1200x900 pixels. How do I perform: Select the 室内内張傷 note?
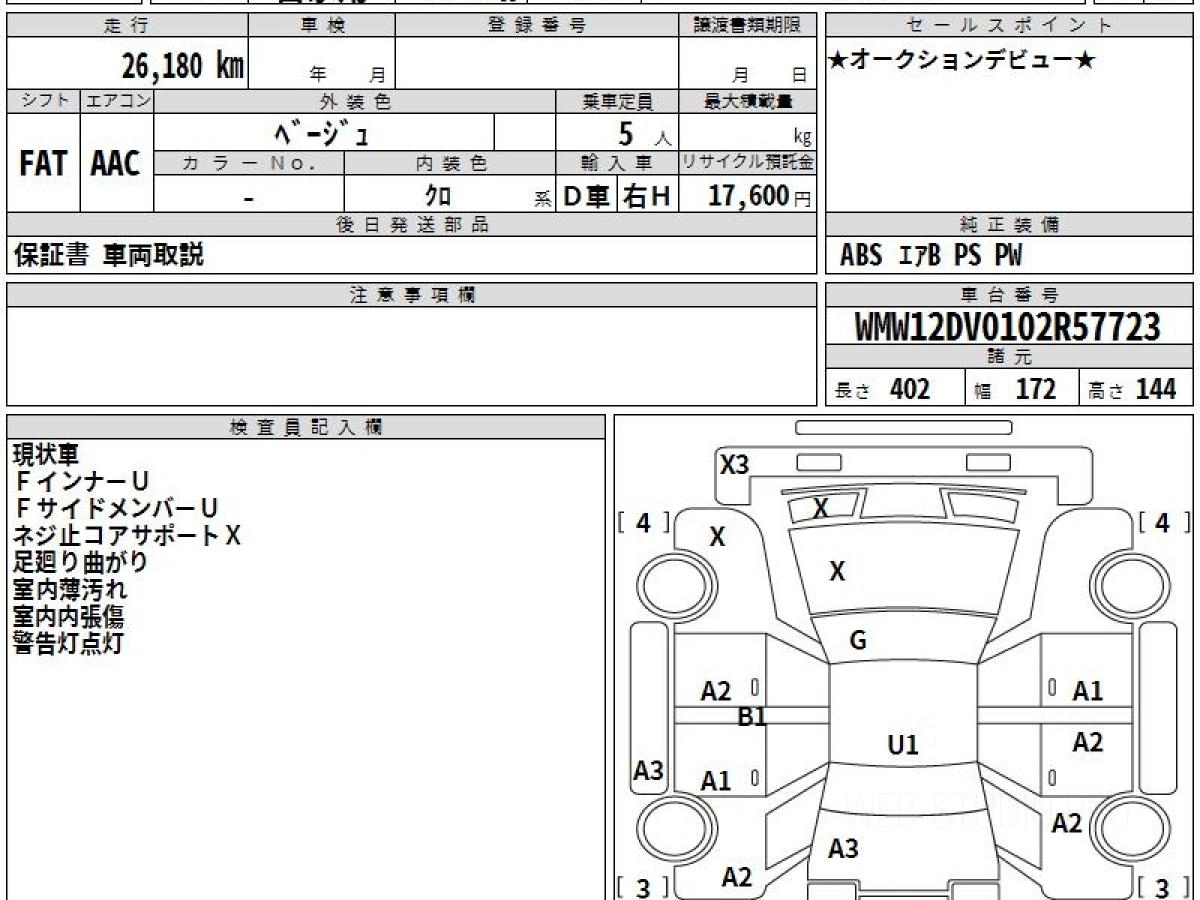pos(68,617)
